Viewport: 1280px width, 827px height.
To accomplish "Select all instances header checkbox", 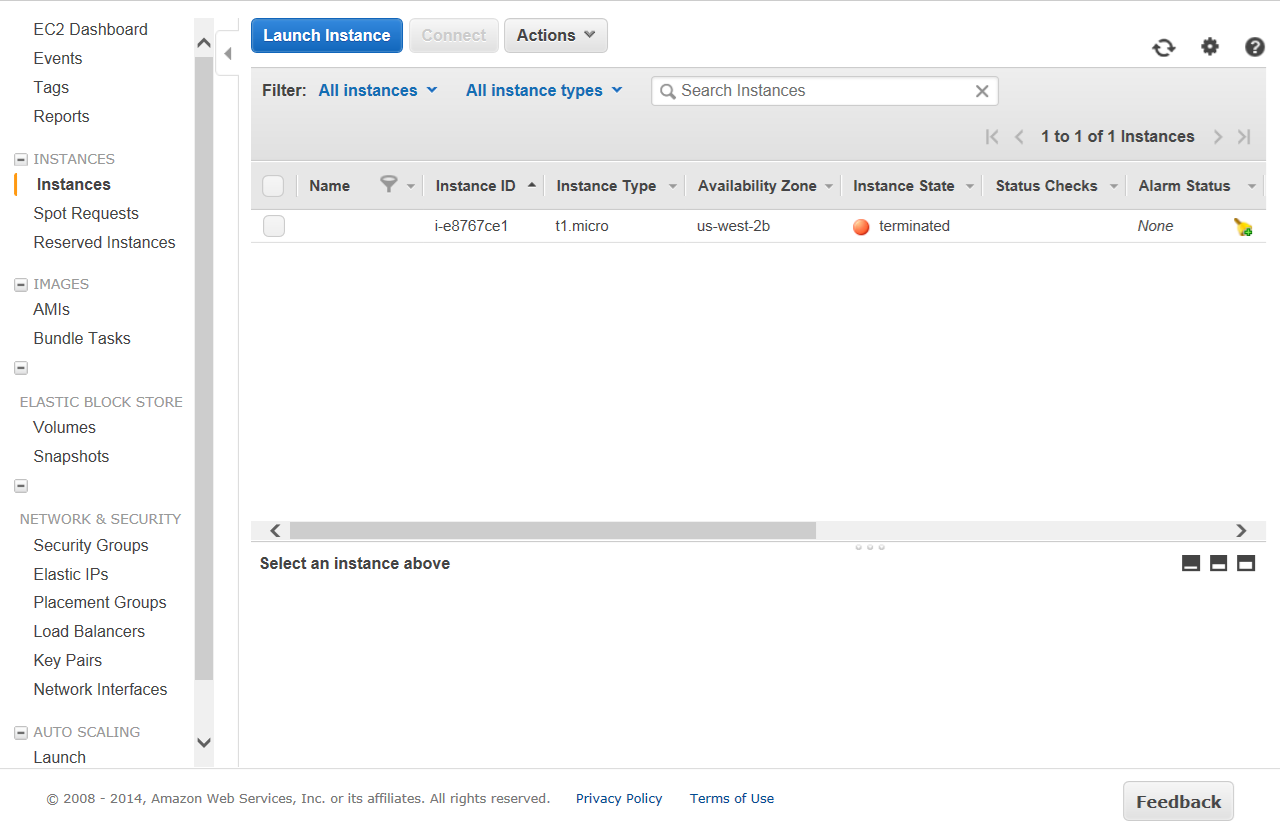I will pos(273,186).
